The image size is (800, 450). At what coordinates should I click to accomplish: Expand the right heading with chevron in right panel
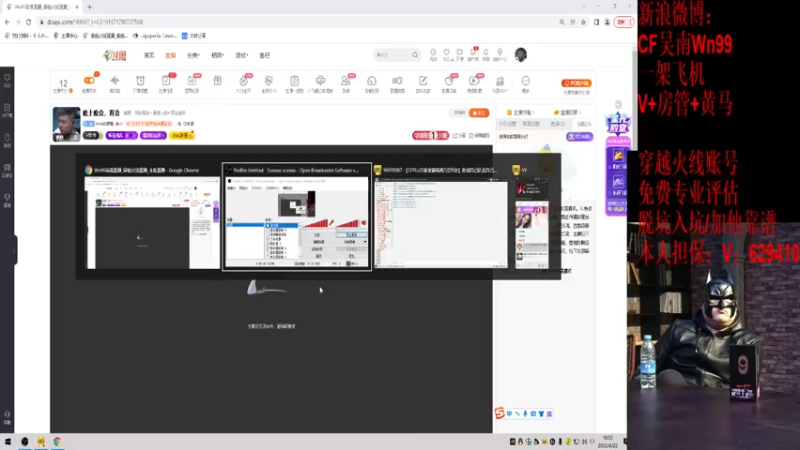click(x=567, y=112)
